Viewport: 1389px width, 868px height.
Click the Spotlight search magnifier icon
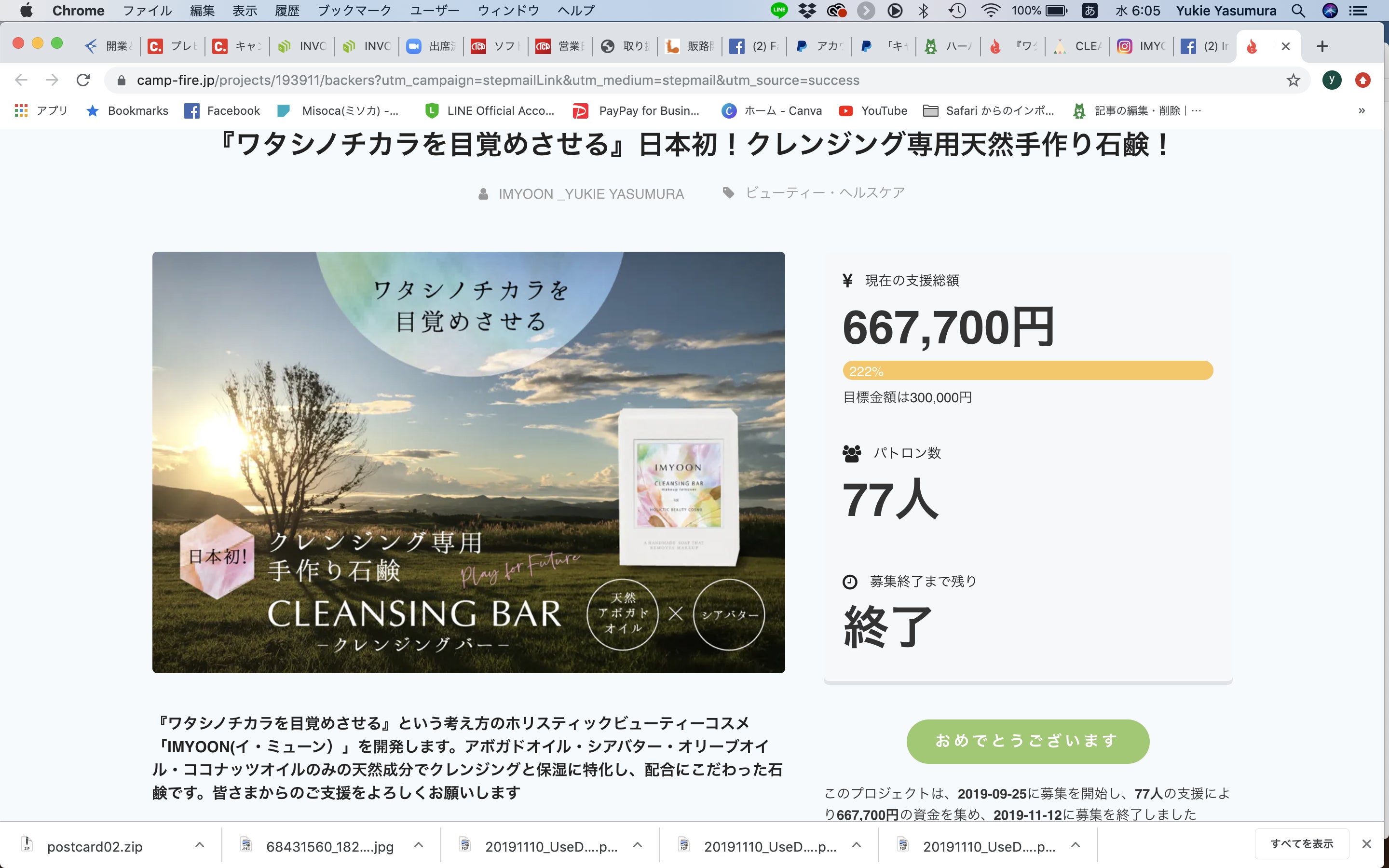pos(1298,10)
